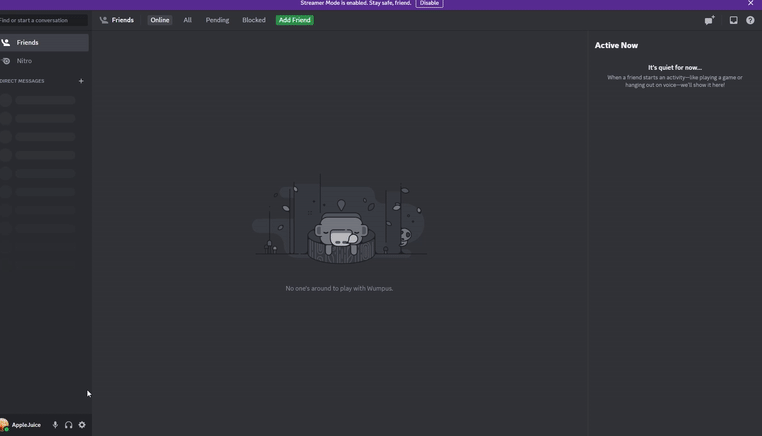Switch to the Pending tab
Screen dimensions: 762x436
(217, 20)
